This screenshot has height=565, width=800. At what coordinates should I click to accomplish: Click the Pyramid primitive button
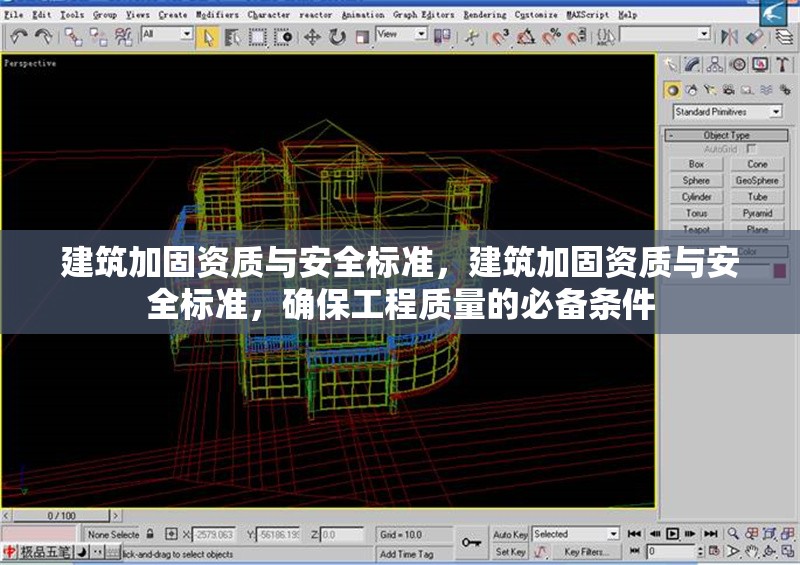(757, 213)
